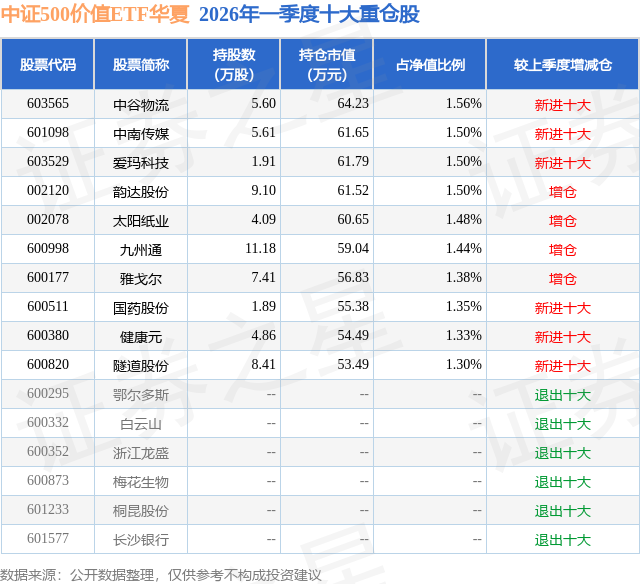Select stock code 600380
The width and height of the screenshot is (640, 584).
pos(48,335)
